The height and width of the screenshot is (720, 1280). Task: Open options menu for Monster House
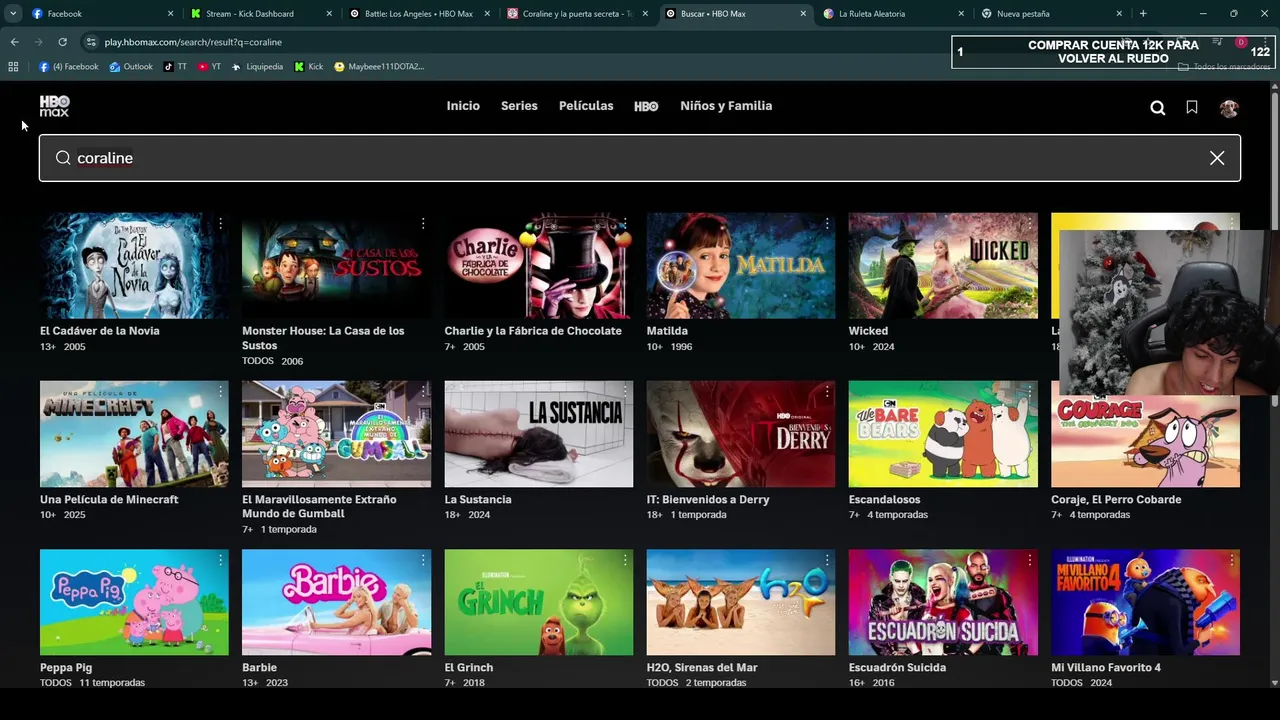point(423,224)
